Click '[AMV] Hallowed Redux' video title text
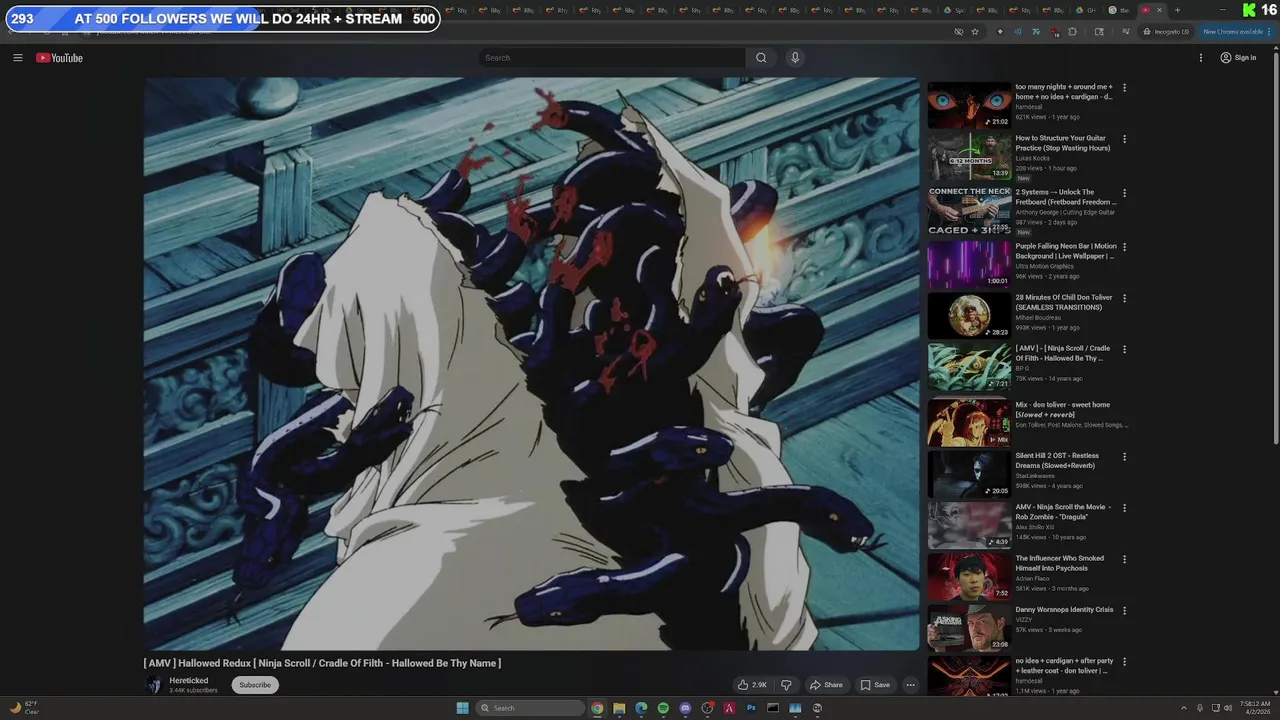The image size is (1280, 720). pyautogui.click(x=322, y=663)
